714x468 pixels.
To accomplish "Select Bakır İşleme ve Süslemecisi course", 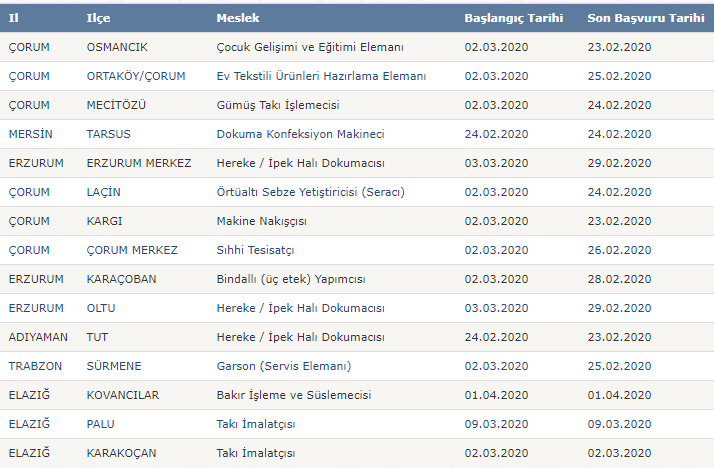I will (294, 395).
